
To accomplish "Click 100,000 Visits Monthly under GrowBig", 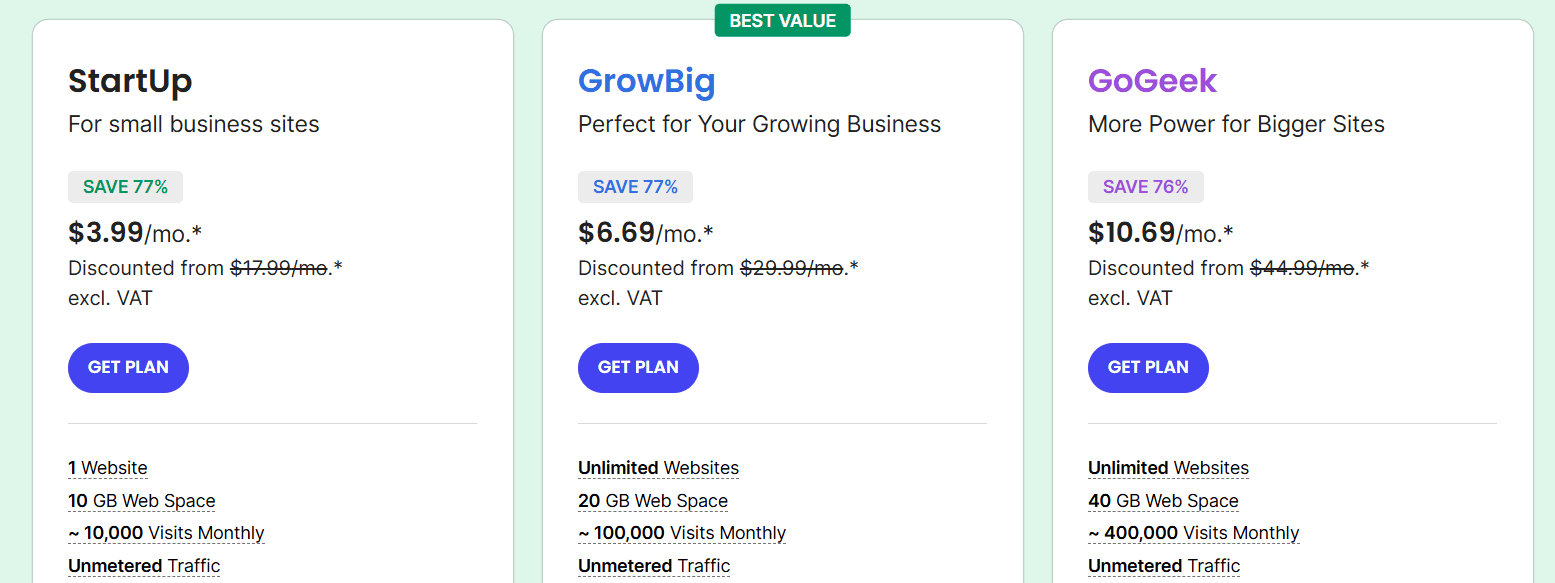I will click(x=682, y=533).
